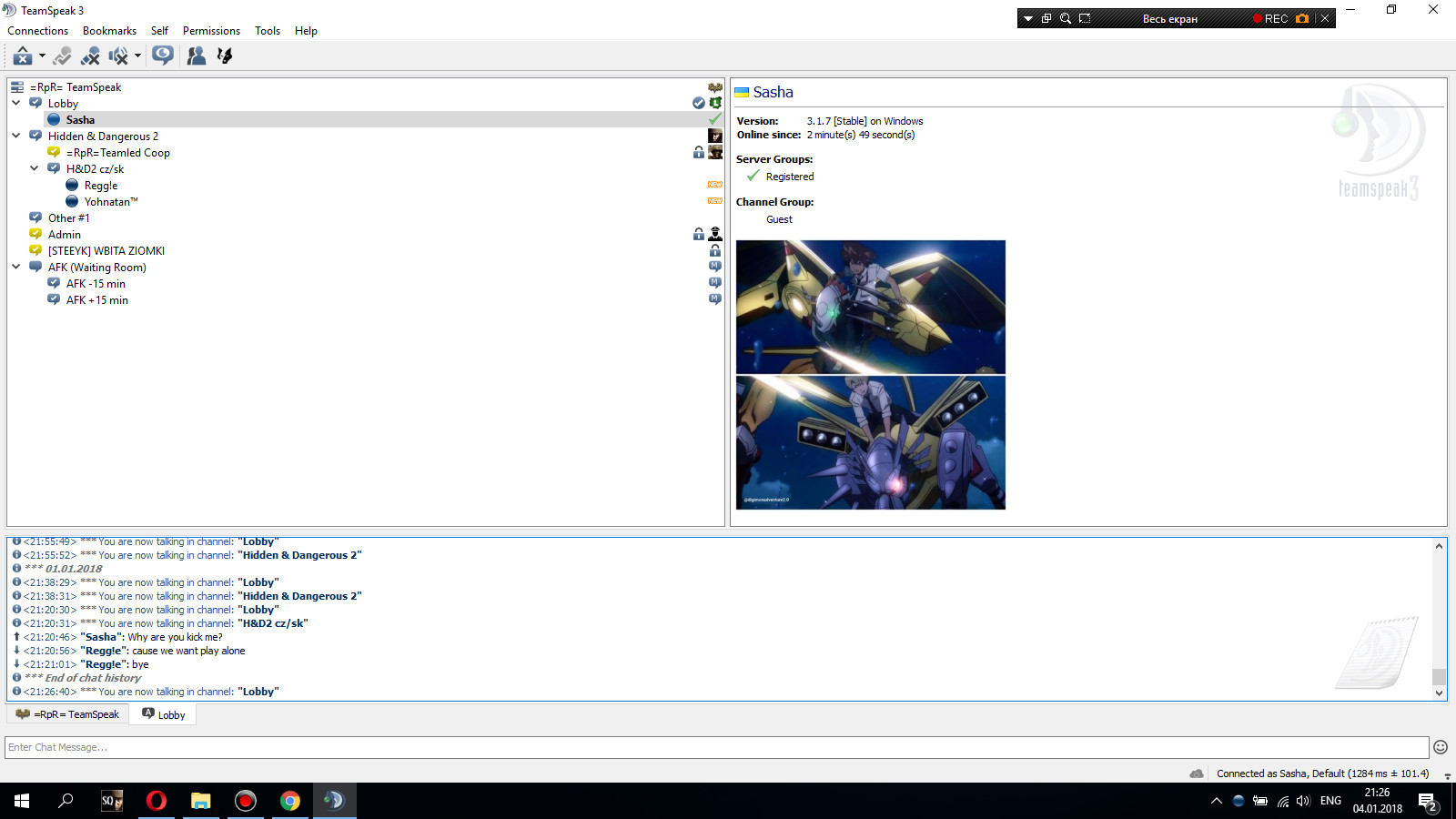Switch to the Lobby chat tab
The width and height of the screenshot is (1456, 819).
(163, 714)
